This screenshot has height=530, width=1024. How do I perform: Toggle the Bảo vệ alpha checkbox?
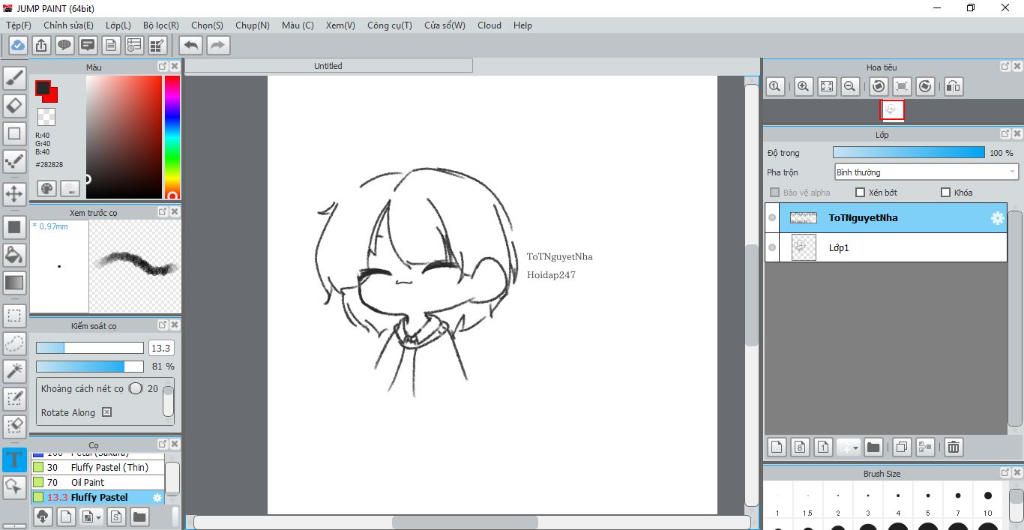[775, 193]
